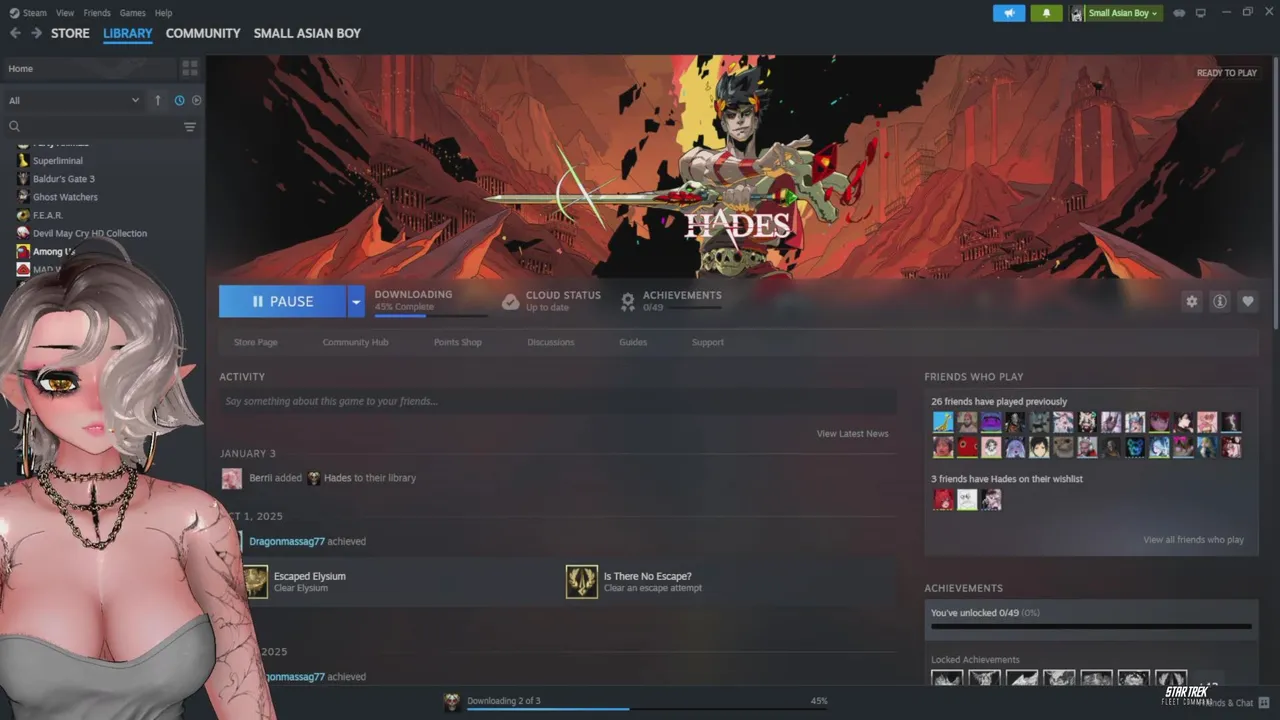Screen dimensions: 1280x720
Task: Switch to the COMMUNITY tab
Action: 203,33
